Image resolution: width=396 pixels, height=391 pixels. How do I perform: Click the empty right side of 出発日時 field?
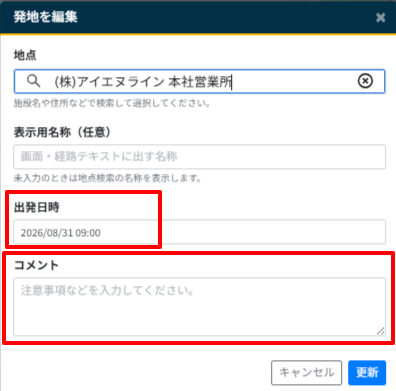pyautogui.click(x=273, y=232)
